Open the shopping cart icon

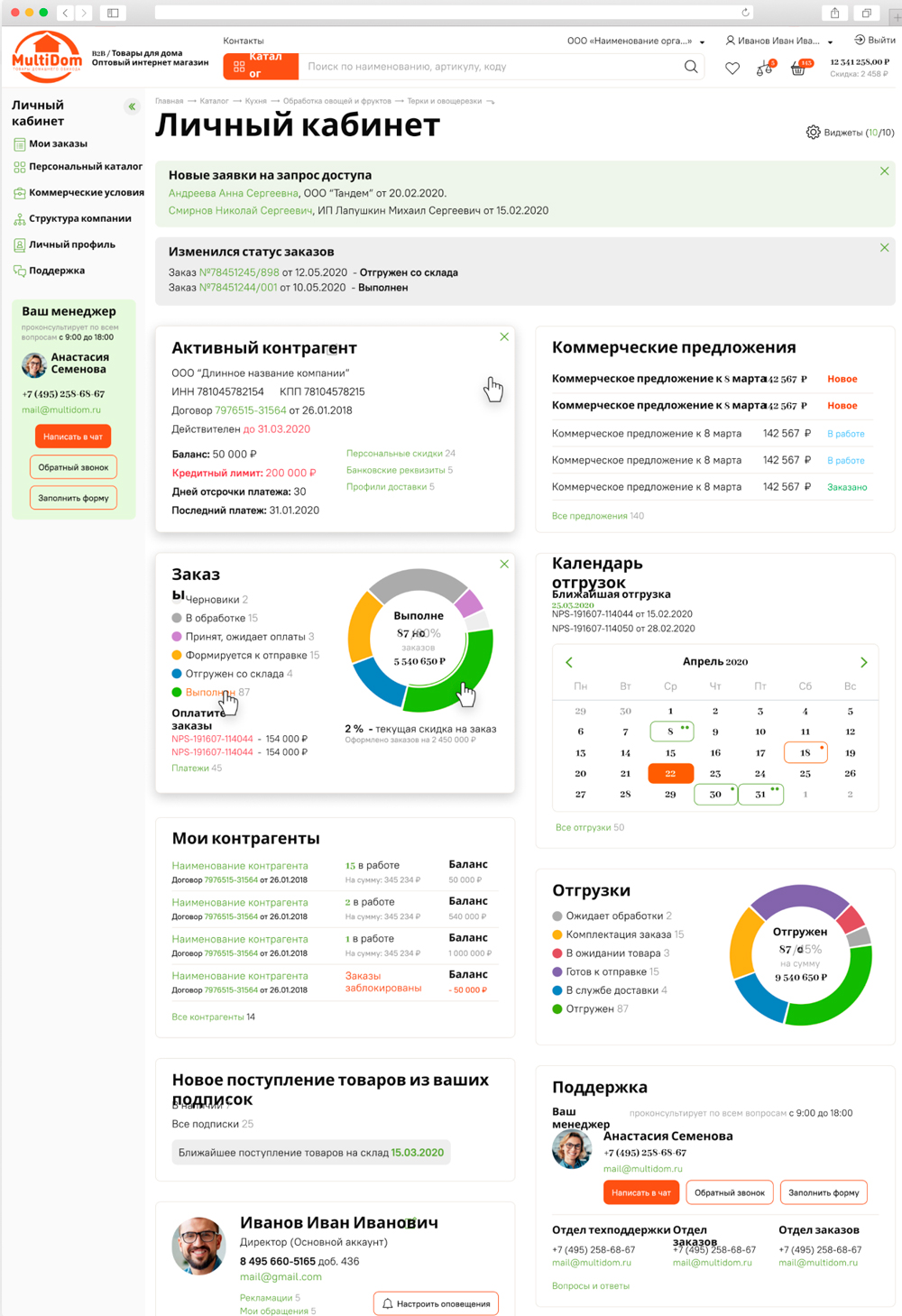[x=799, y=68]
